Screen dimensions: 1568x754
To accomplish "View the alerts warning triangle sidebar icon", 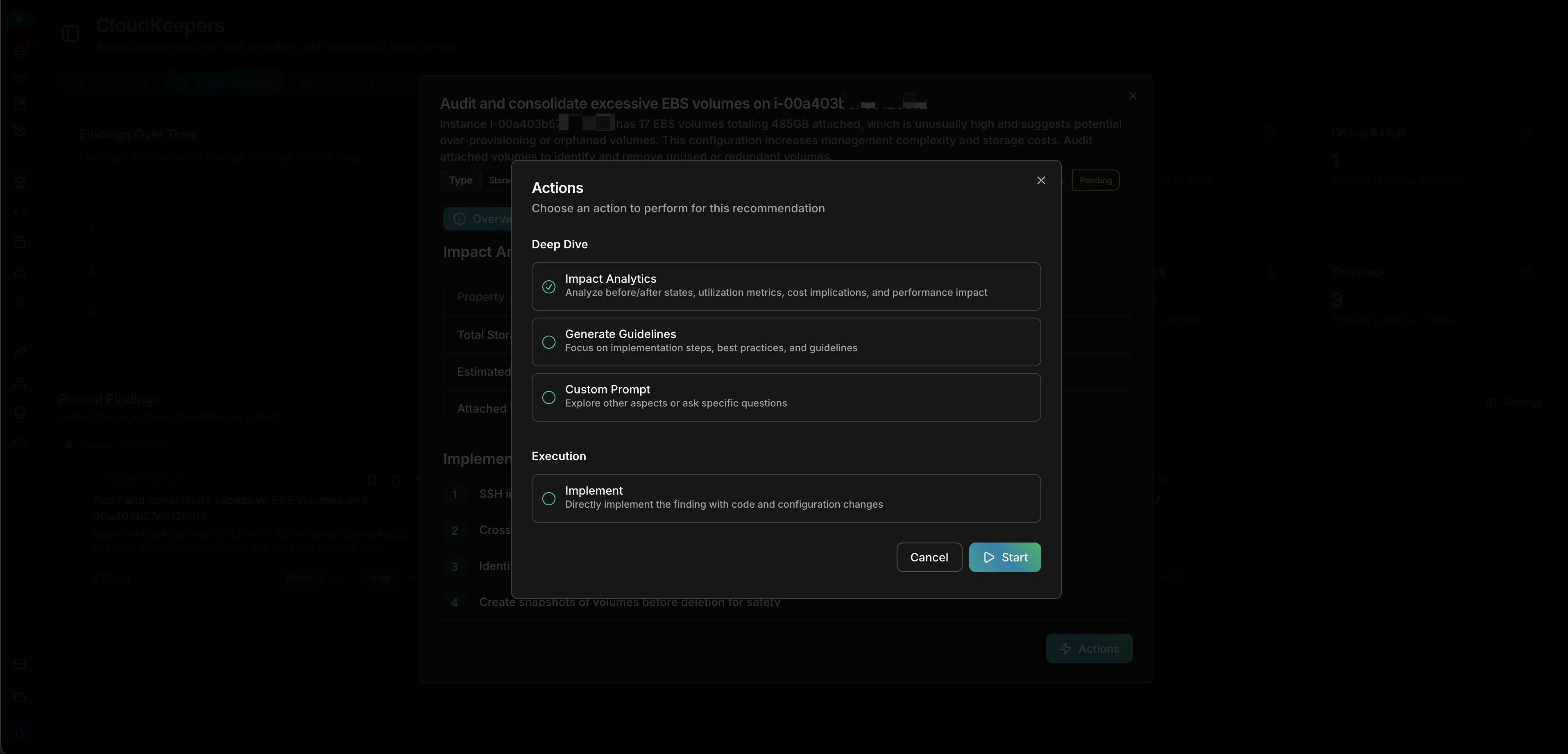I will coord(20,272).
